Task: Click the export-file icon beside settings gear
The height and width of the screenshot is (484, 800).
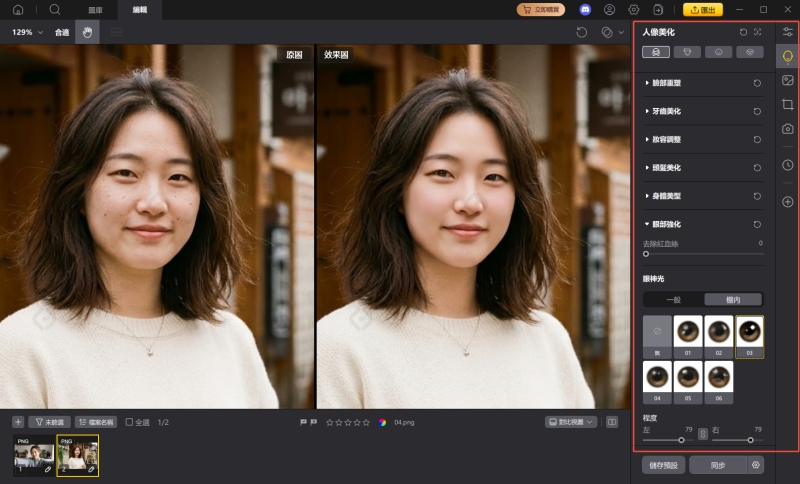Action: pos(658,10)
